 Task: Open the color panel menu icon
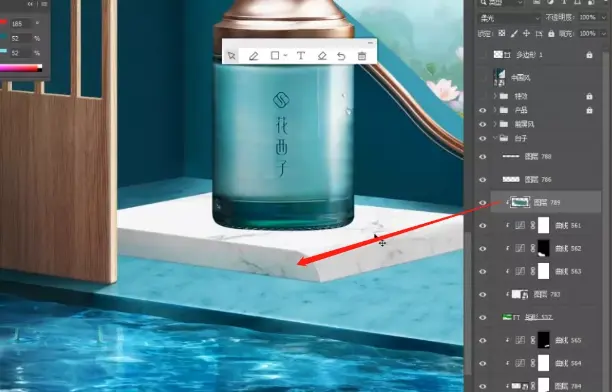[44, 4]
